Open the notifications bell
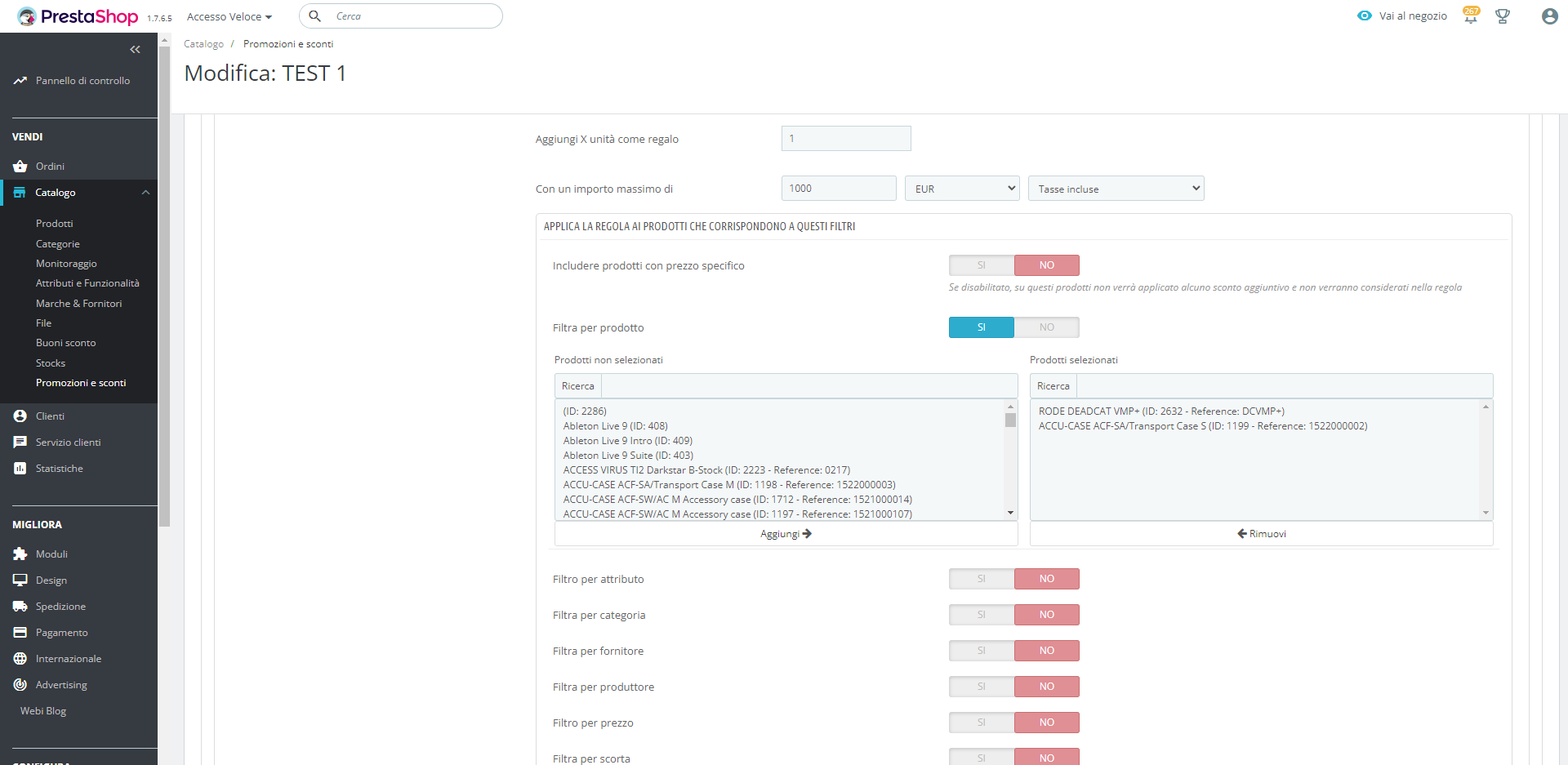This screenshot has height=765, width=1568. tap(1471, 16)
